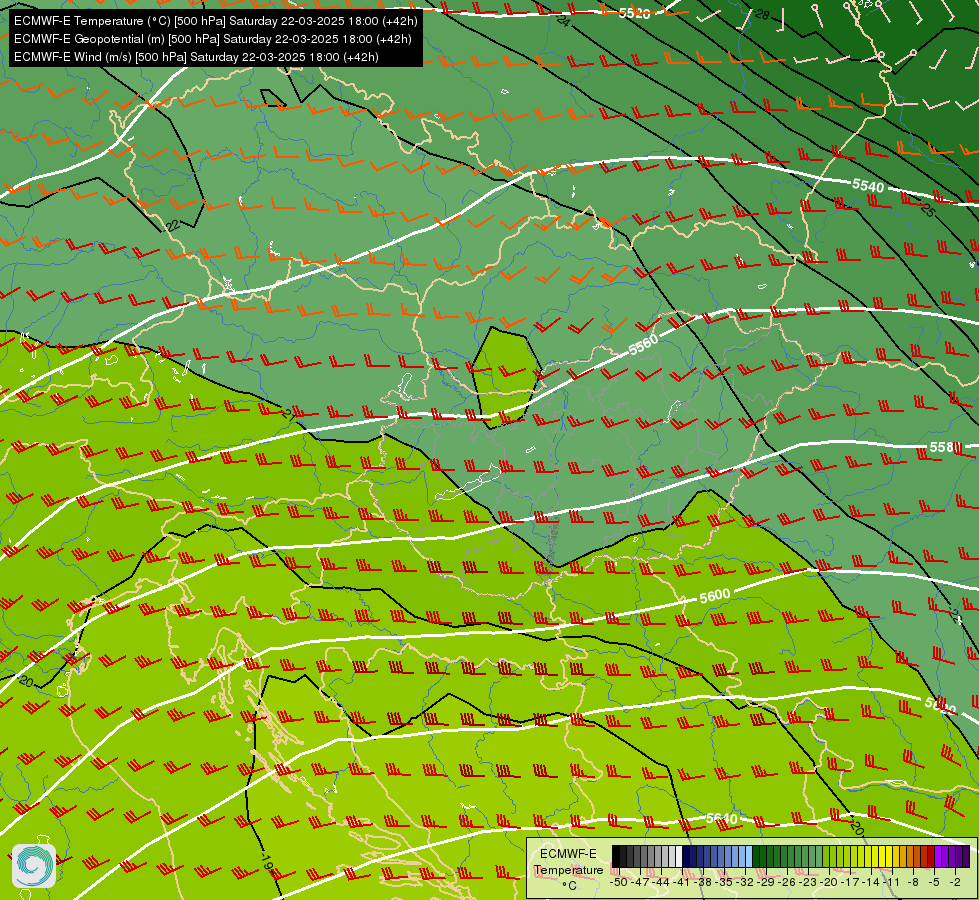Click the '-14' legend value
The image size is (979, 900).
871,882
